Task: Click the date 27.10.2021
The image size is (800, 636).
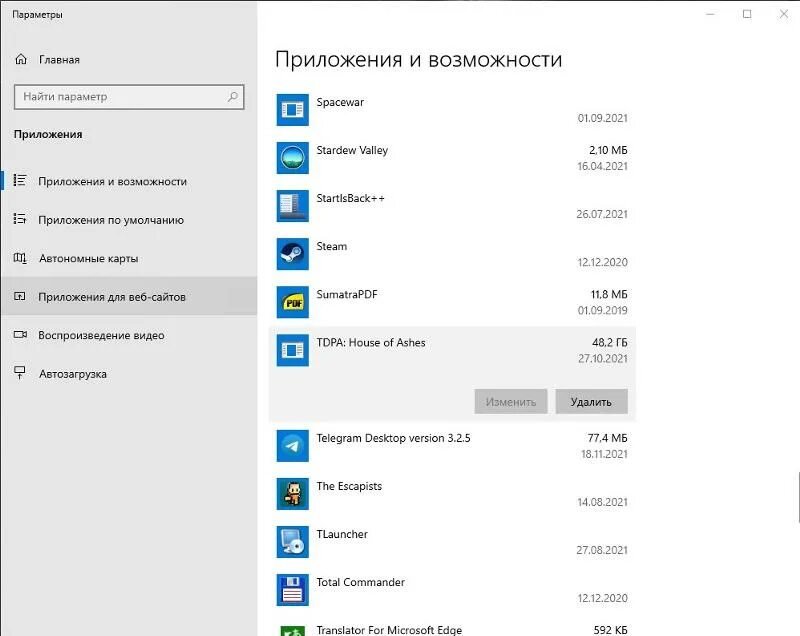Action: coord(603,358)
